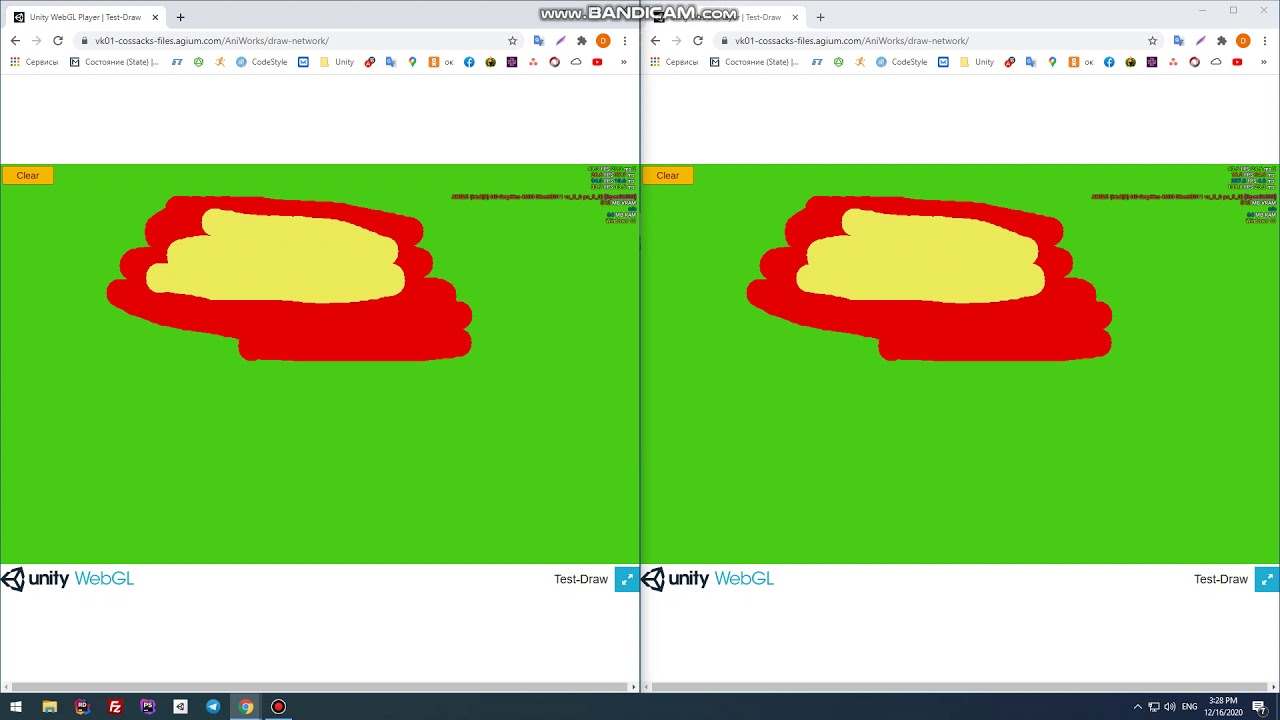The image size is (1280, 720).
Task: Reload the page in the right browser
Action: pyautogui.click(x=698, y=41)
